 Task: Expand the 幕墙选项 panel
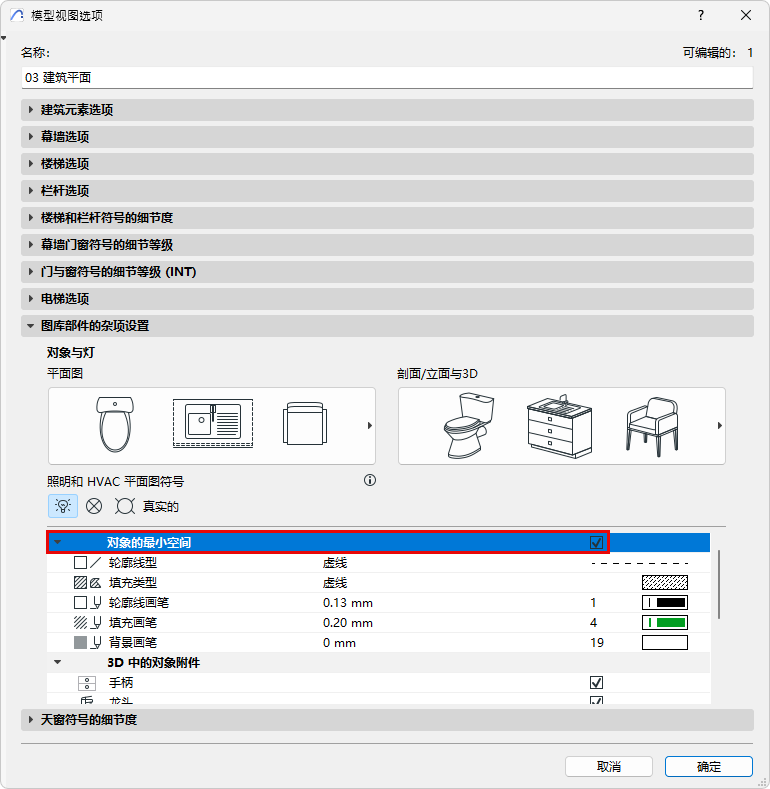(387, 137)
